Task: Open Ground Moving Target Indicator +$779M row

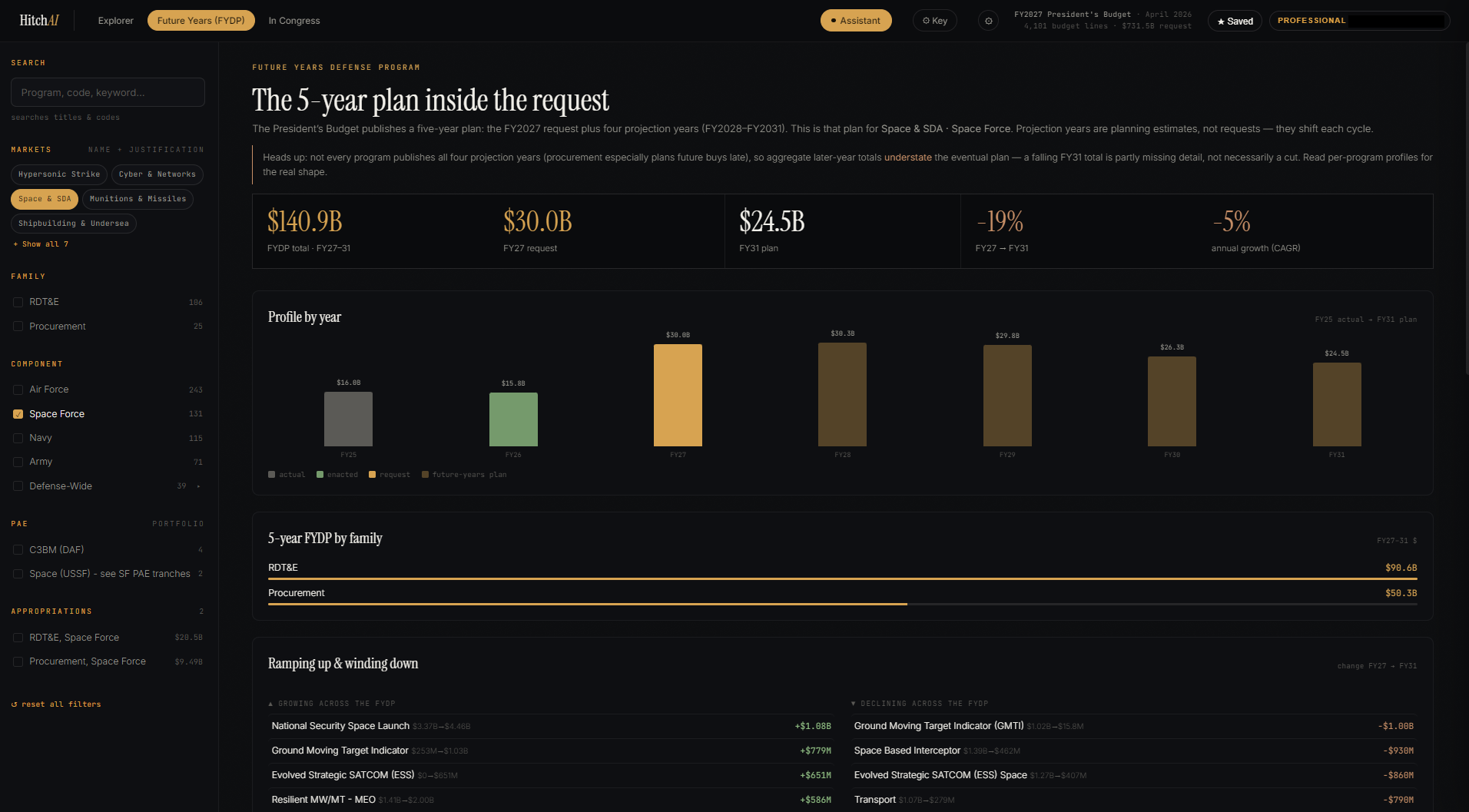Action: tap(551, 751)
